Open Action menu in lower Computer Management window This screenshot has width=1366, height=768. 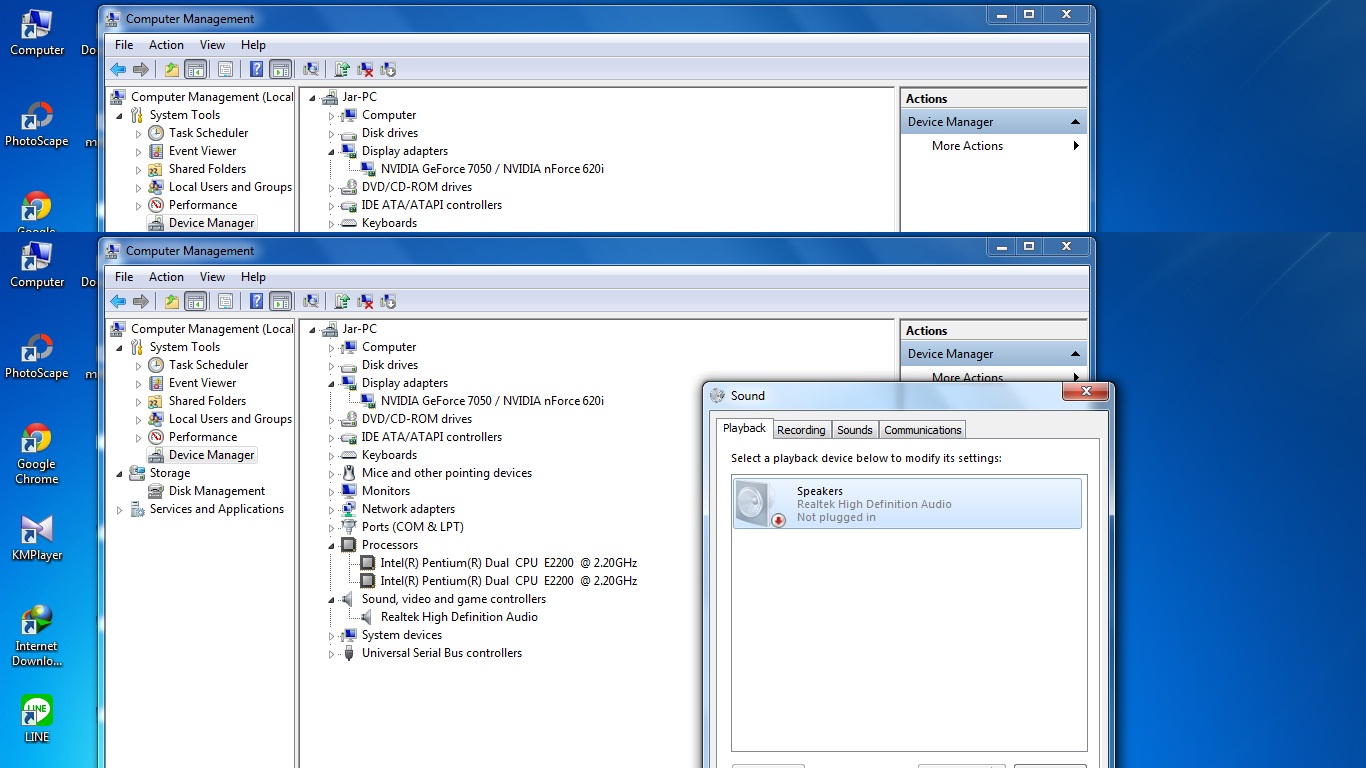[166, 277]
